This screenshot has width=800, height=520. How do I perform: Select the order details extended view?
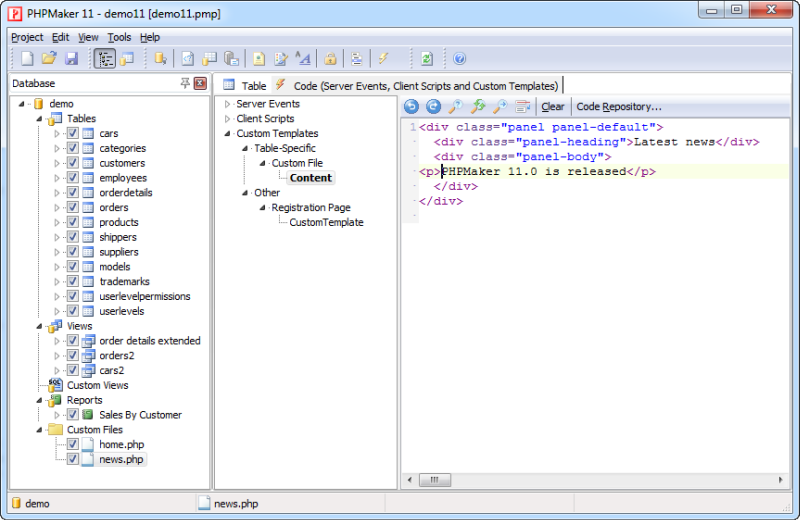point(149,341)
